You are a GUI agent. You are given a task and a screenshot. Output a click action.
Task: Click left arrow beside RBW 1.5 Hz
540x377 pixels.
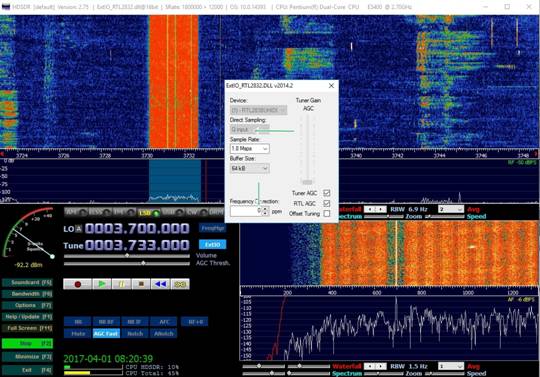coord(370,366)
